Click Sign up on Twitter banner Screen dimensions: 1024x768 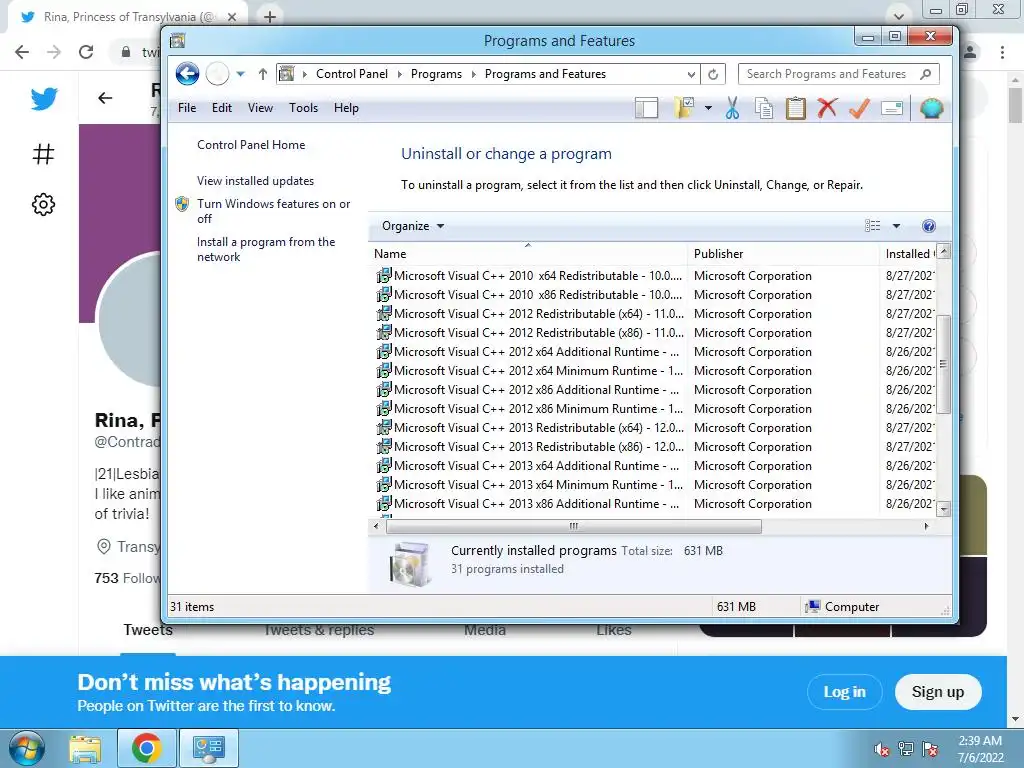tap(938, 692)
